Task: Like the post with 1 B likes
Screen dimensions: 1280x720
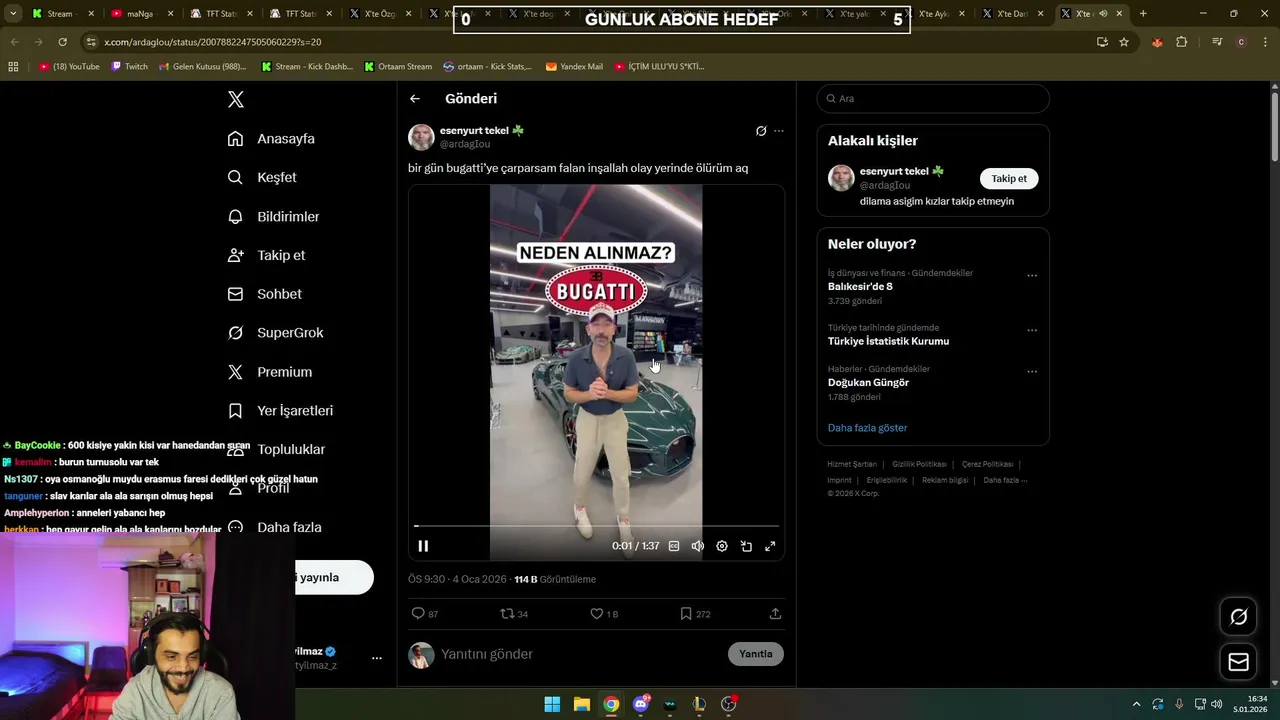Action: (x=604, y=614)
